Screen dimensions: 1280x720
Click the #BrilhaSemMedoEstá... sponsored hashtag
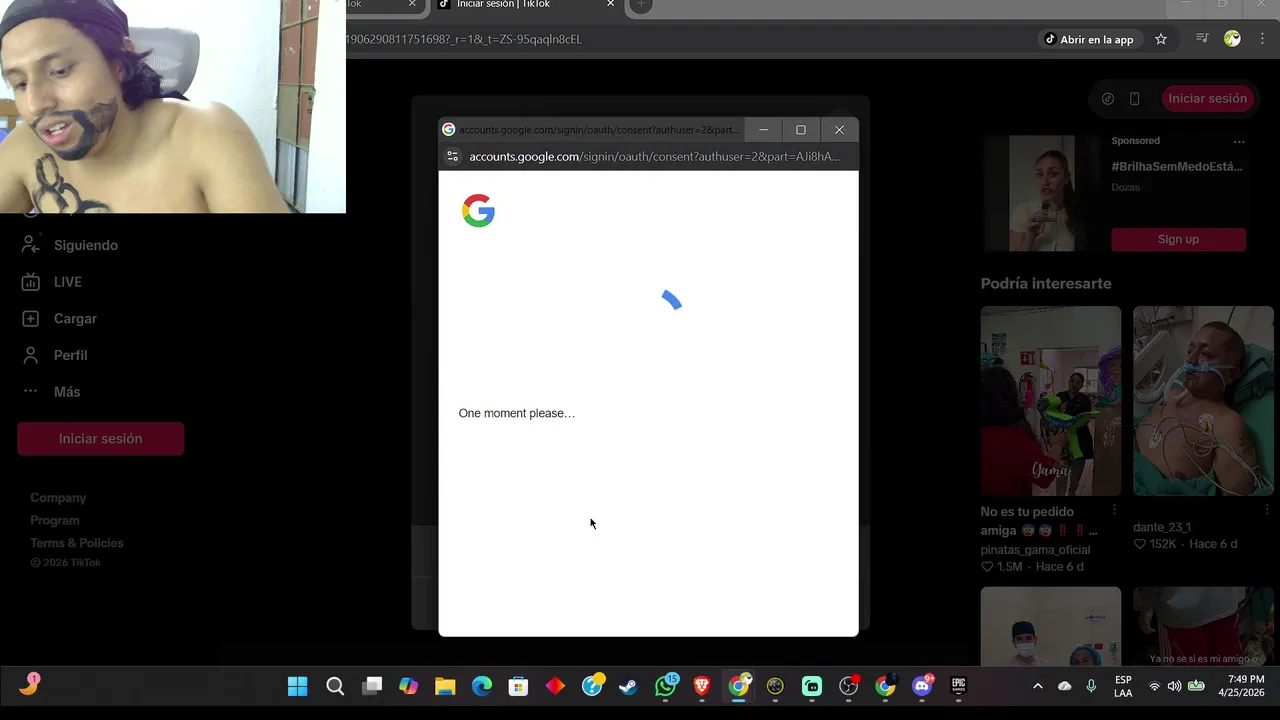(1177, 166)
